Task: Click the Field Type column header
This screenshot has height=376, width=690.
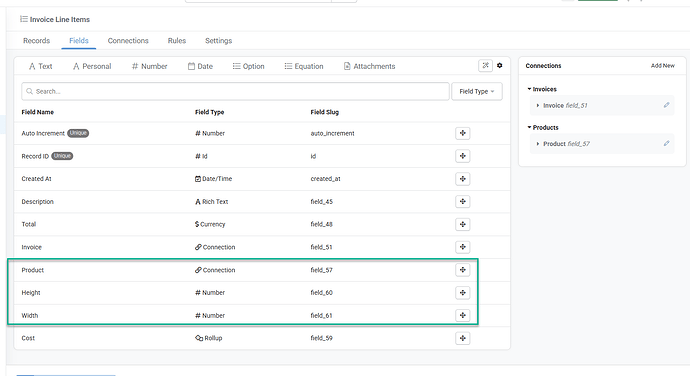Action: [209, 112]
